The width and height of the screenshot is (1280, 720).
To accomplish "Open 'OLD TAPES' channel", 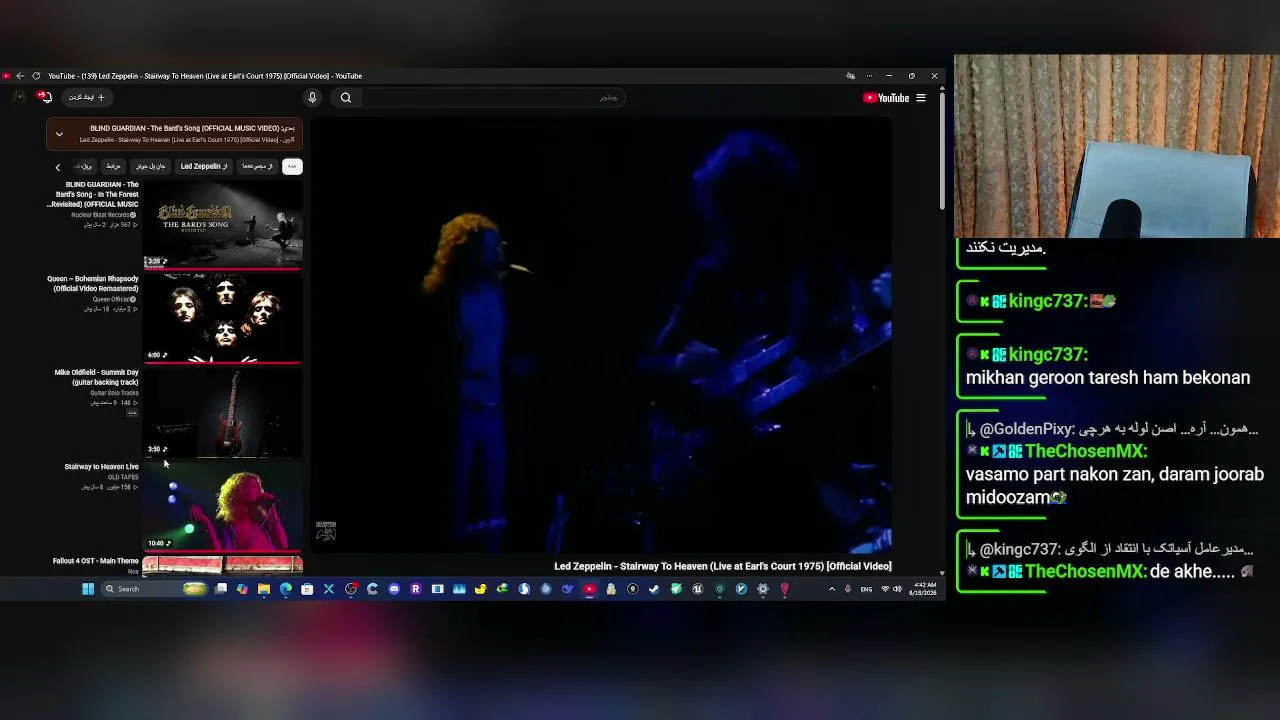I will point(123,478).
